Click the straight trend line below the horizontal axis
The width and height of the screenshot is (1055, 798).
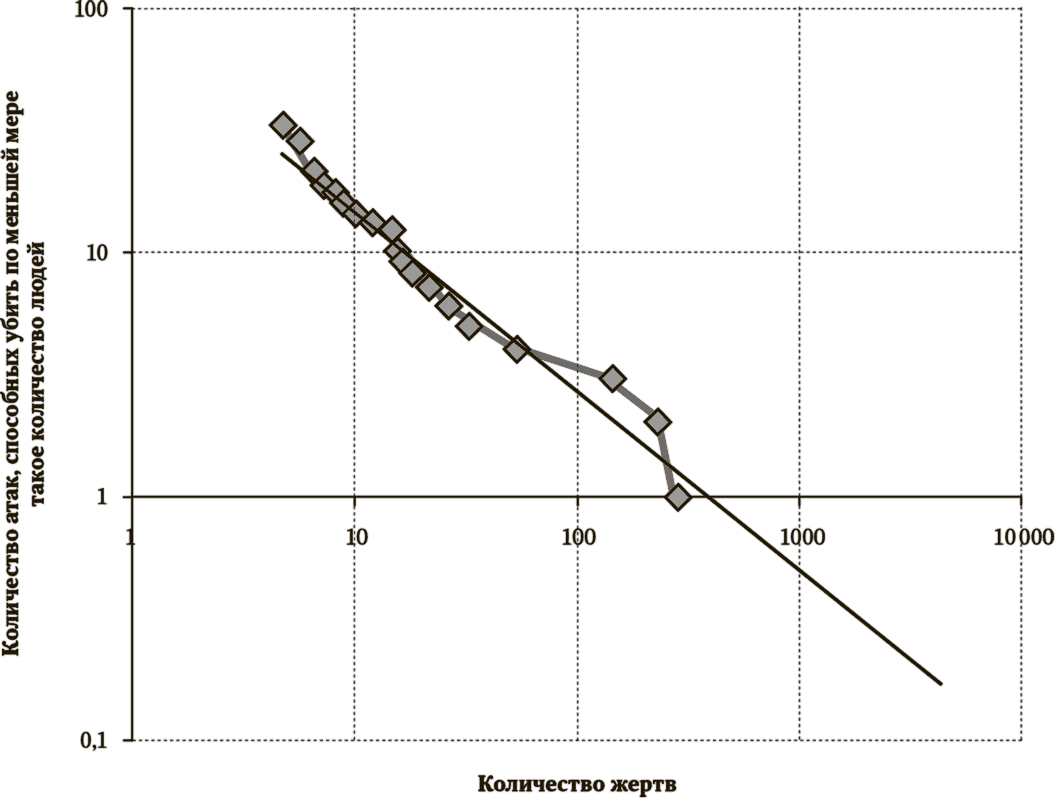824,589
